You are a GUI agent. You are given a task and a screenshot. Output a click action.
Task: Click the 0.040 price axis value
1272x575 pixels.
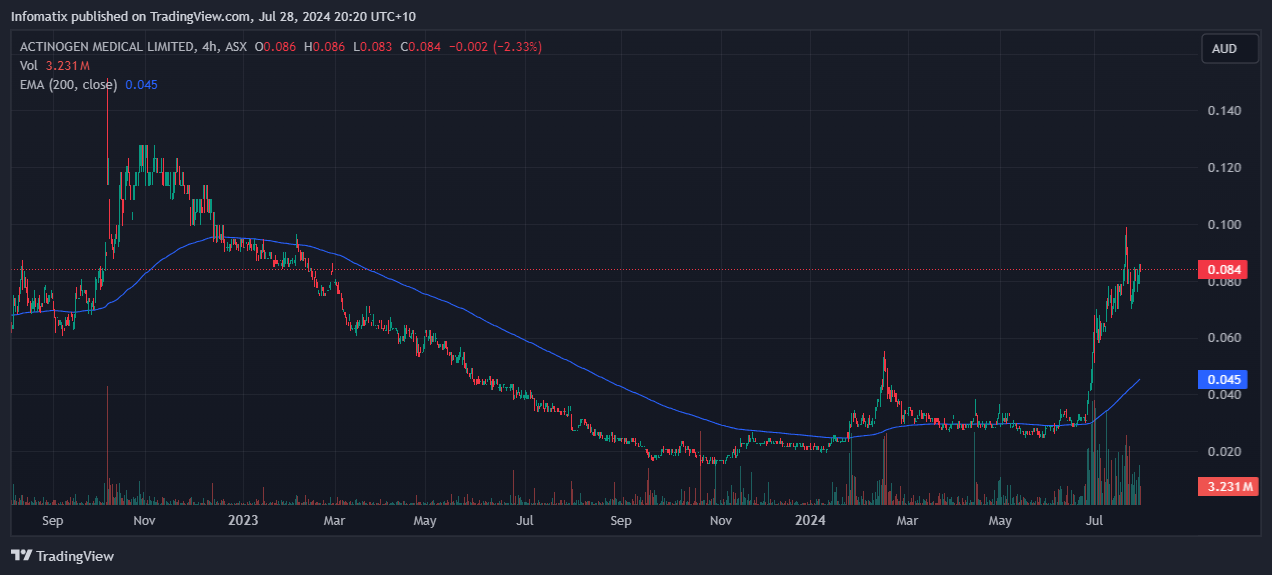[1225, 395]
